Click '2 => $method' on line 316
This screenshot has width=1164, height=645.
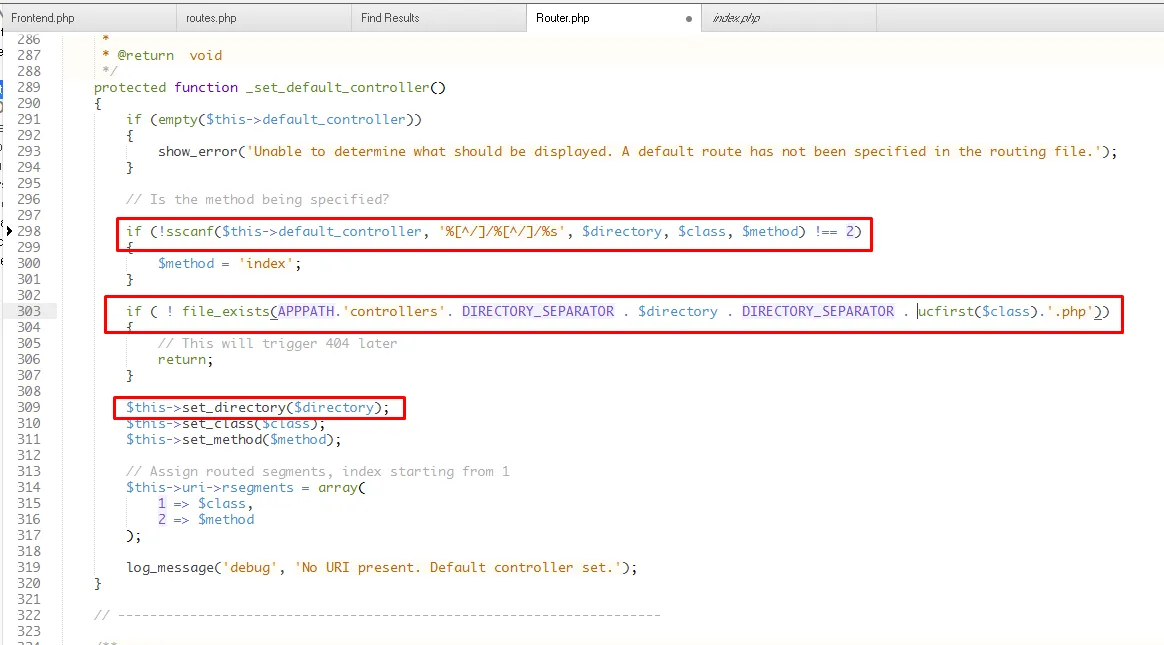point(206,520)
